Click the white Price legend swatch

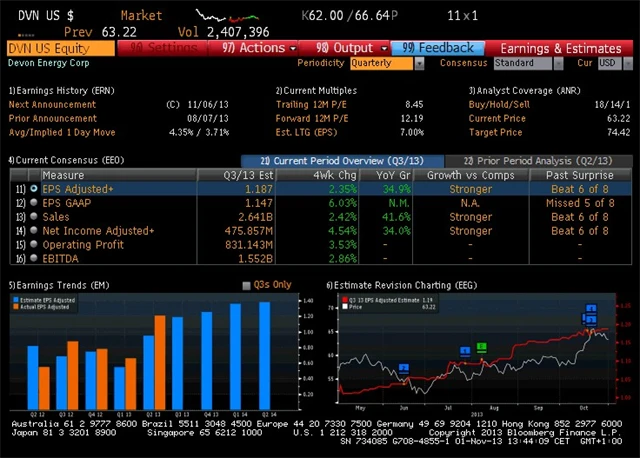[345, 307]
